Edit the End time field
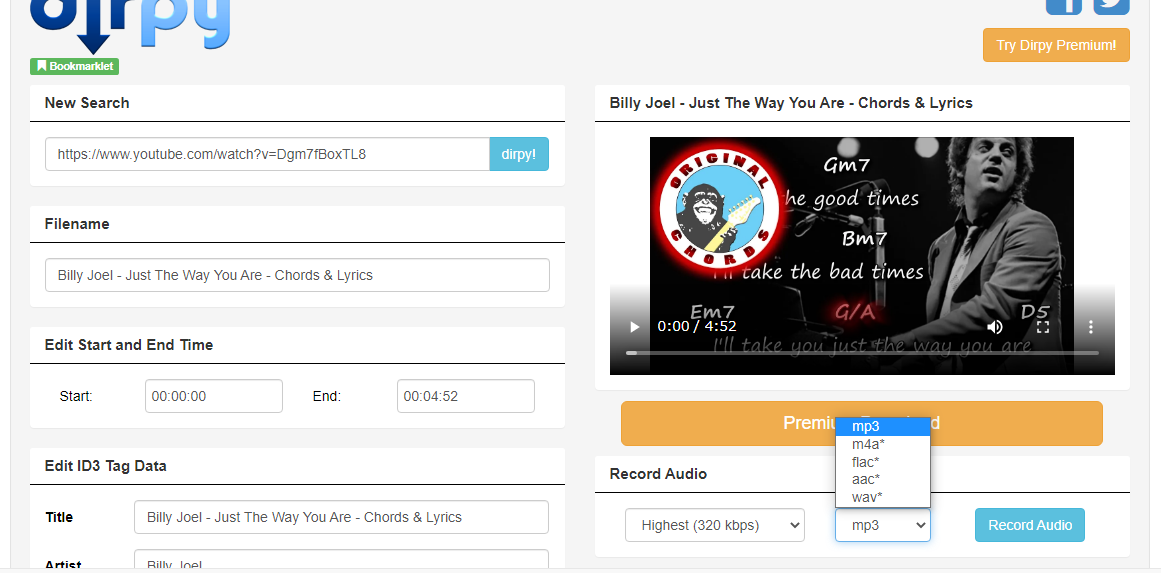The height and width of the screenshot is (573, 1161). [466, 396]
